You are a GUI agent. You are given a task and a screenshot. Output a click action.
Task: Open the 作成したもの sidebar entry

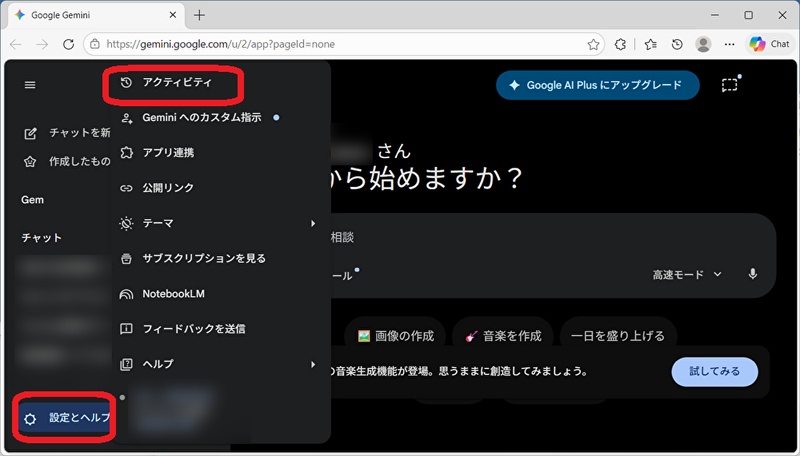(x=67, y=162)
